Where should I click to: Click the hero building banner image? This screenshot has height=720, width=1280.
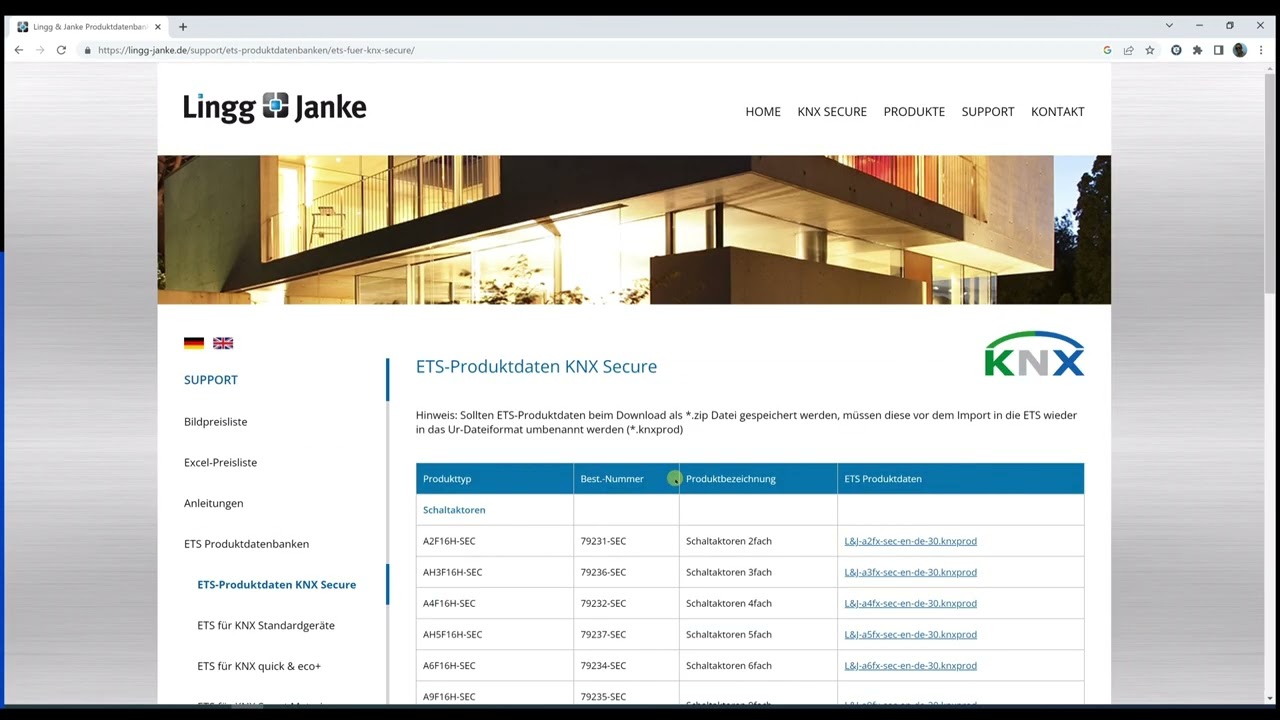click(x=634, y=230)
